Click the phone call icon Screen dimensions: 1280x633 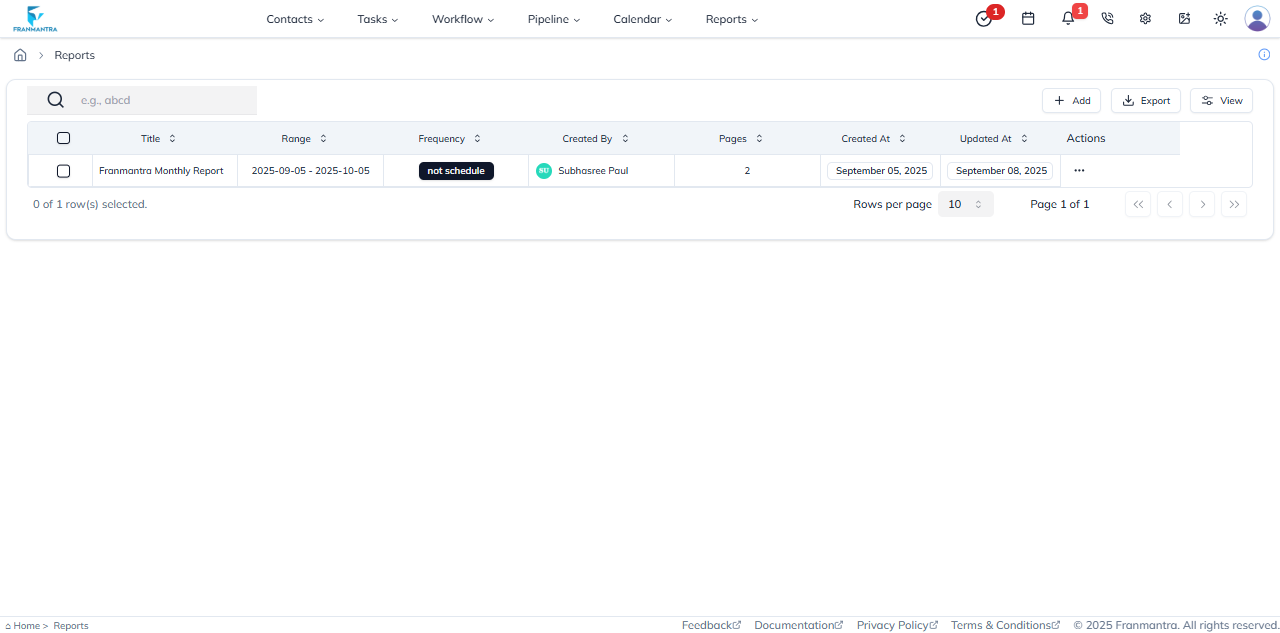(x=1107, y=18)
